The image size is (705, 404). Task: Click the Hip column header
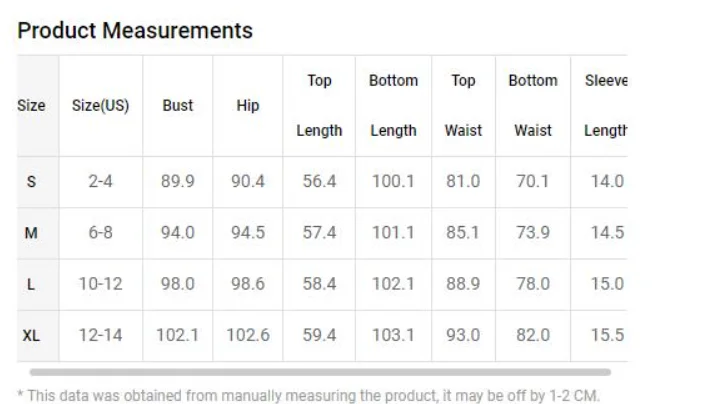pos(248,106)
